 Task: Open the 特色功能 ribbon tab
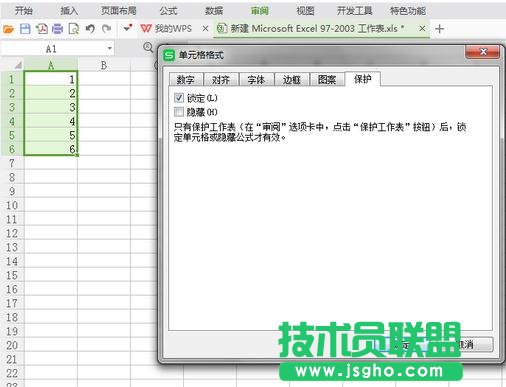408,11
